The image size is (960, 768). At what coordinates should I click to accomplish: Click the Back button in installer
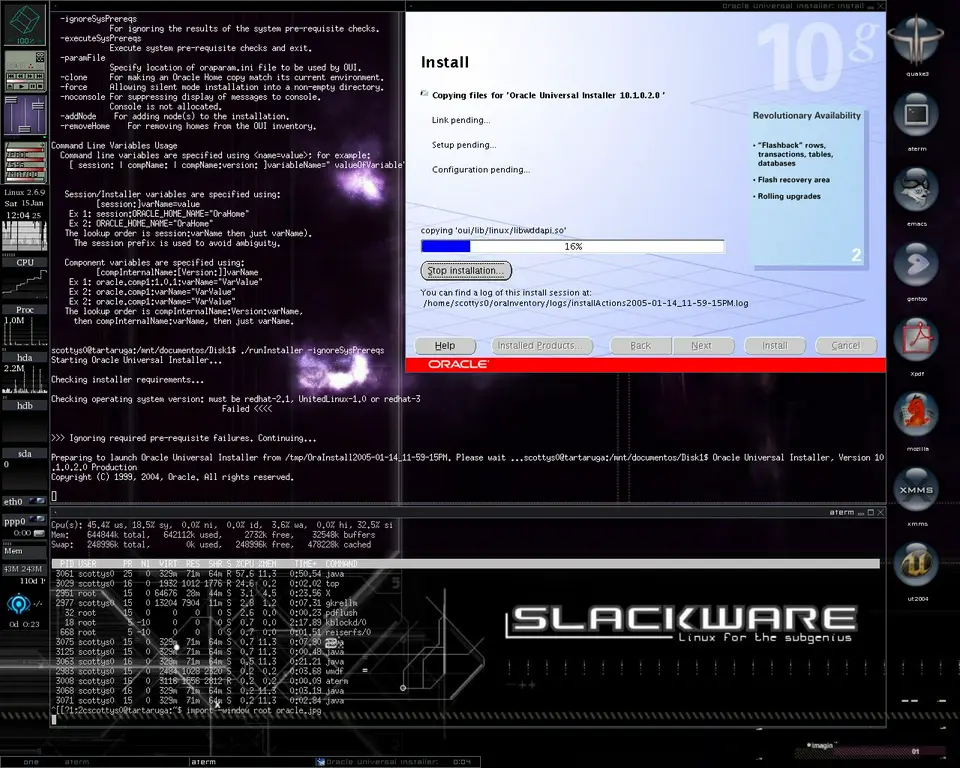pyautogui.click(x=640, y=346)
